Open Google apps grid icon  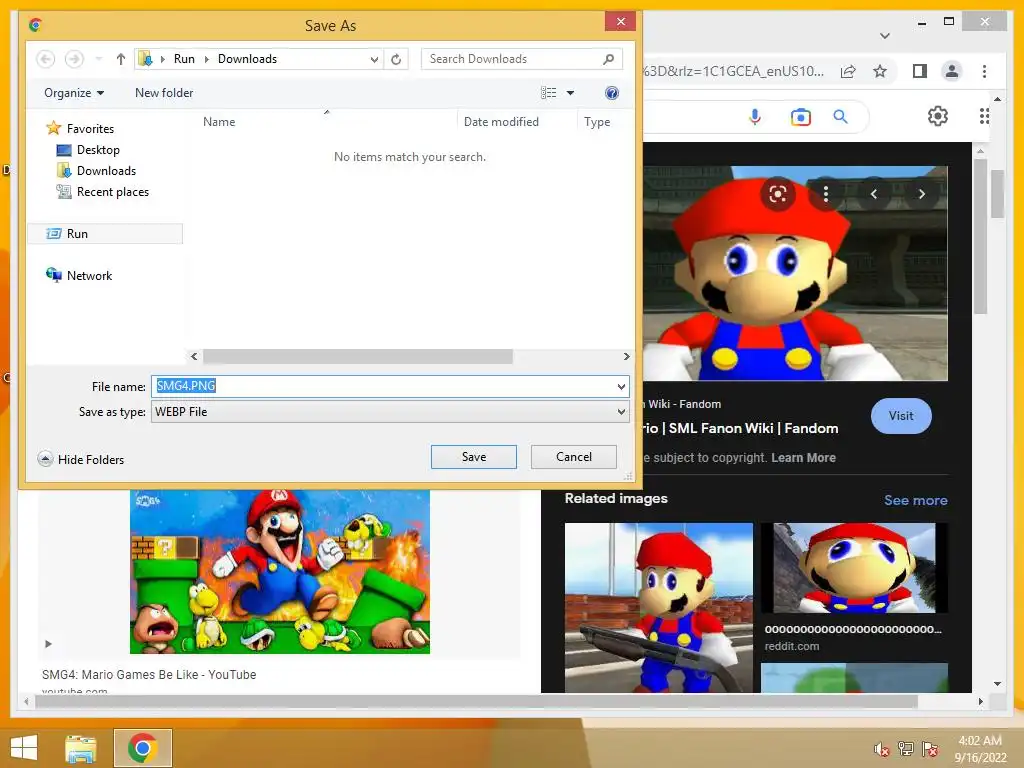[x=984, y=116]
